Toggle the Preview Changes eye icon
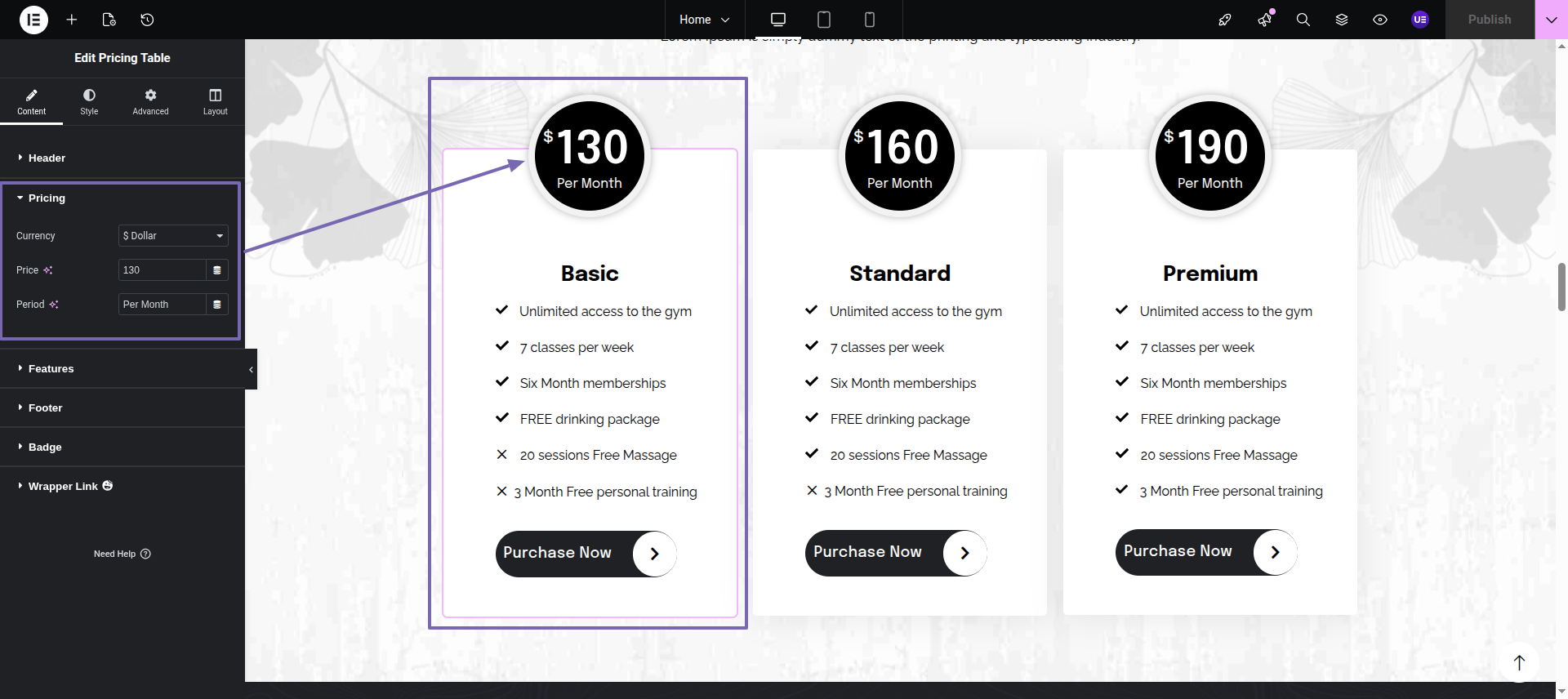This screenshot has height=699, width=1568. click(x=1380, y=20)
